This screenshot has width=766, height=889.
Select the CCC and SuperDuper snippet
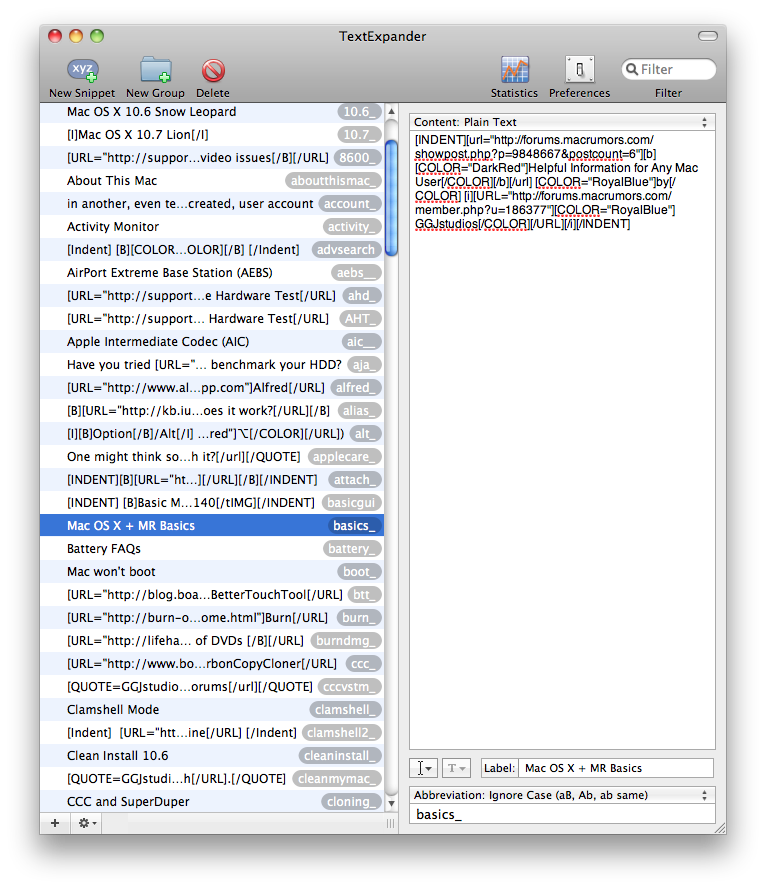(211, 802)
